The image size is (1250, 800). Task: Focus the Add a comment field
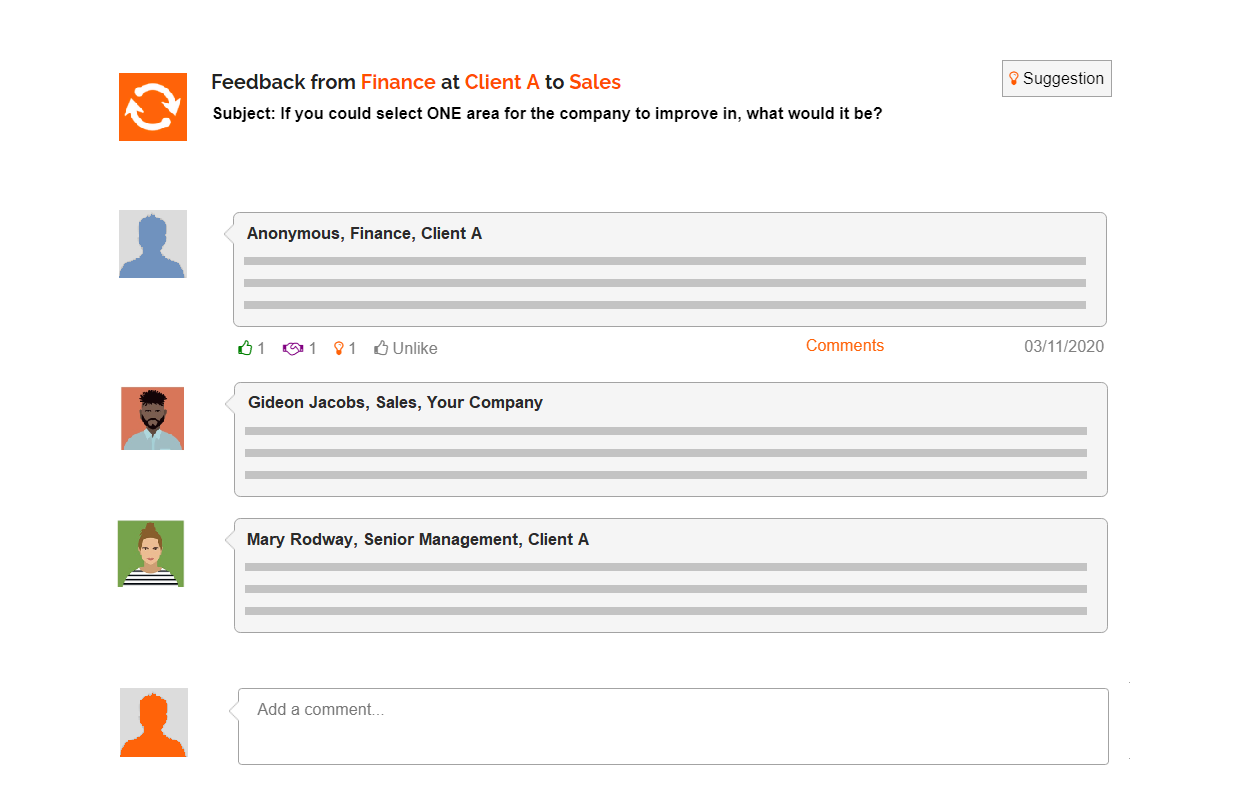tap(673, 726)
